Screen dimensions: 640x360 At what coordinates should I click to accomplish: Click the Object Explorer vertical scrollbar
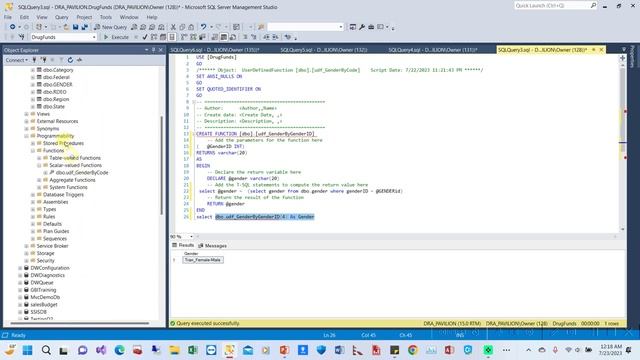point(162,165)
